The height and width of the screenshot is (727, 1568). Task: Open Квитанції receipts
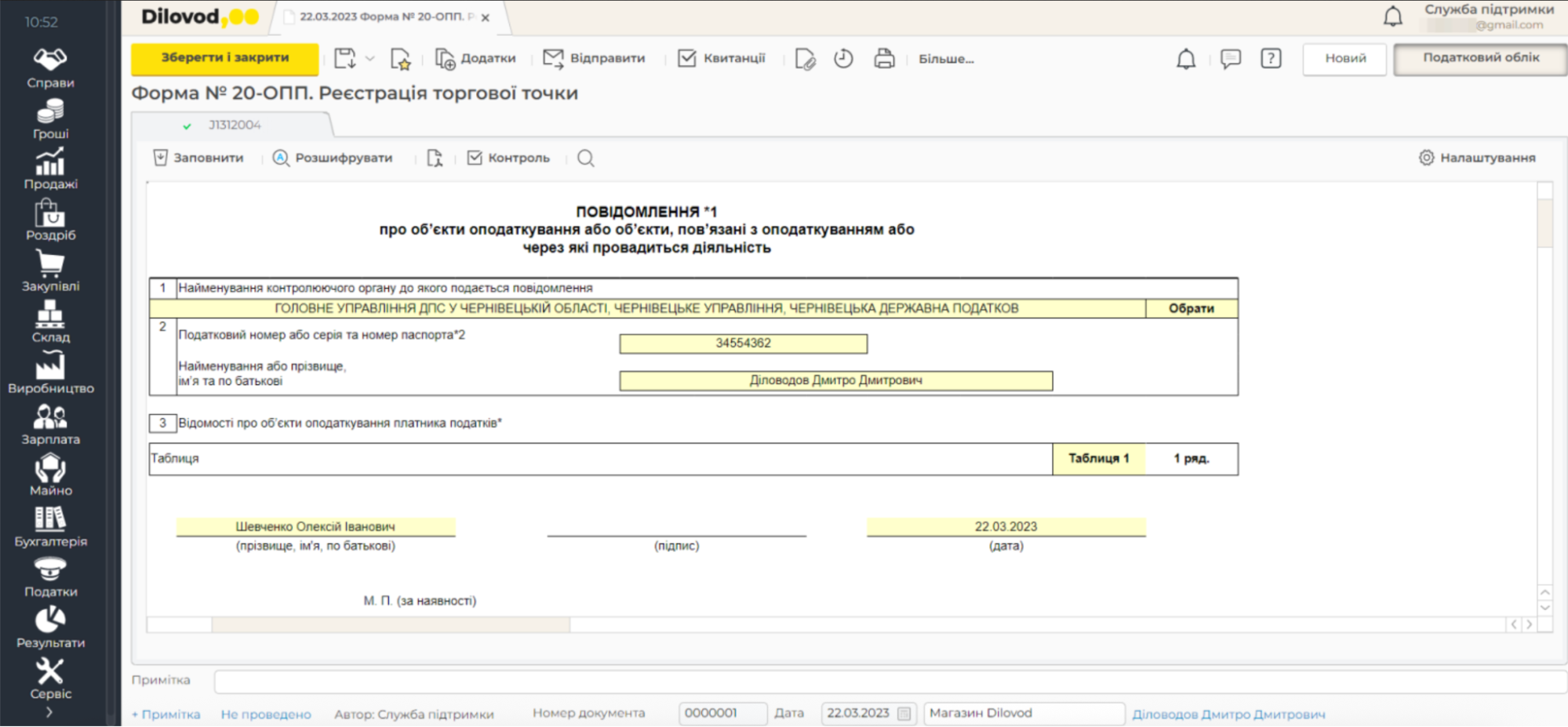click(x=721, y=59)
